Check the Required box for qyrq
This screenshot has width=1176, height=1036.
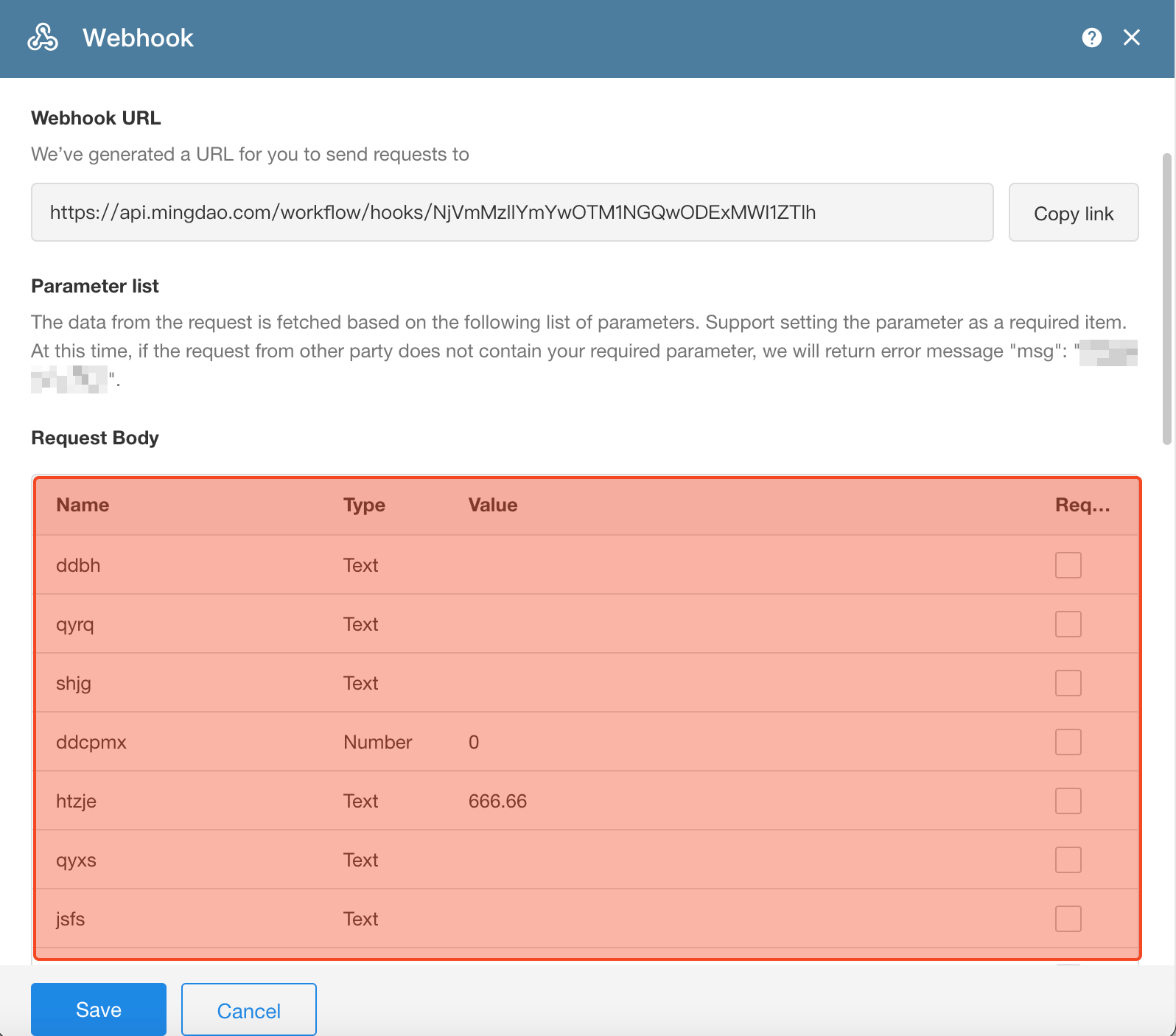click(1068, 624)
